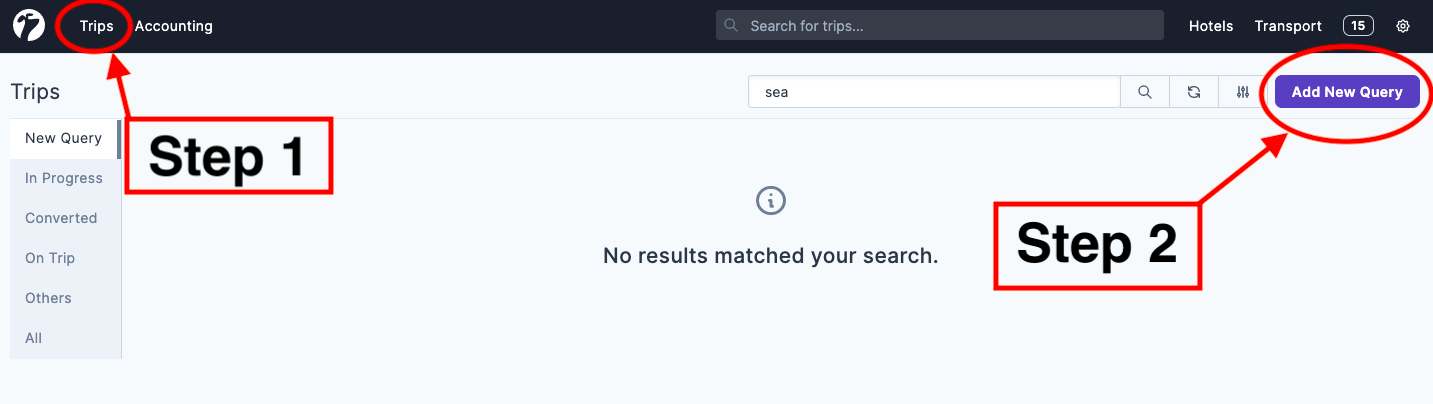This screenshot has height=404, width=1433.
Task: Click the filter input containing 'sea'
Action: [x=934, y=92]
